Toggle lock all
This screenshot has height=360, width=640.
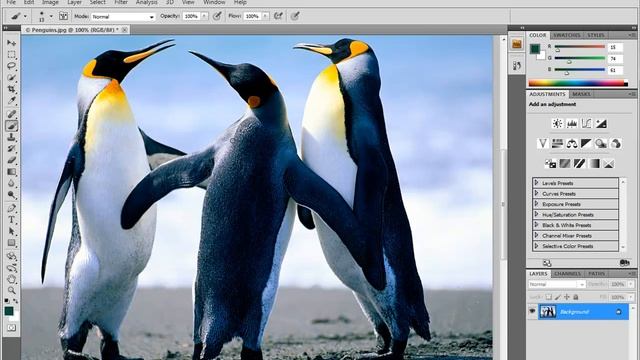click(576, 297)
